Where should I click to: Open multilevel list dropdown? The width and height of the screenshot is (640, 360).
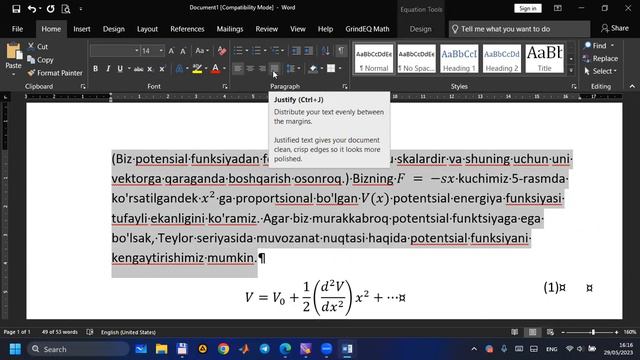pos(282,51)
